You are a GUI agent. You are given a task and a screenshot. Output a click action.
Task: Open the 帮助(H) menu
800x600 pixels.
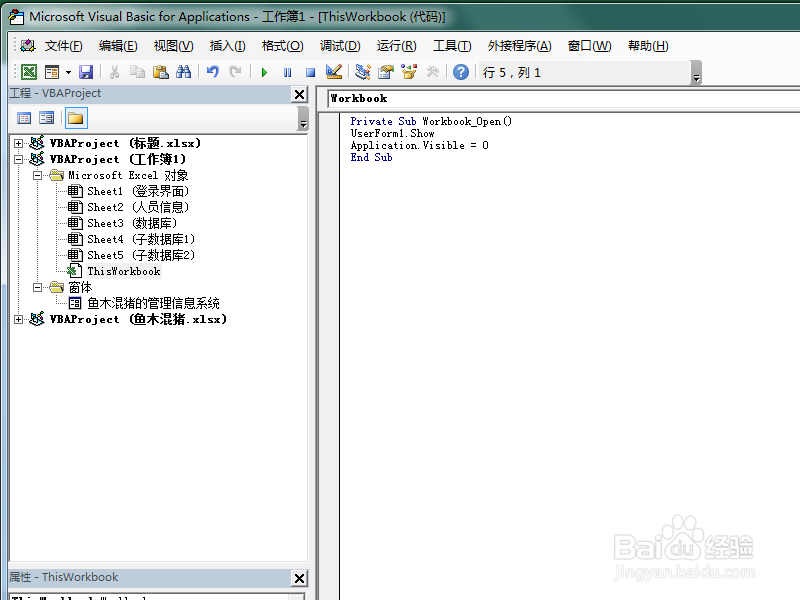pos(648,46)
